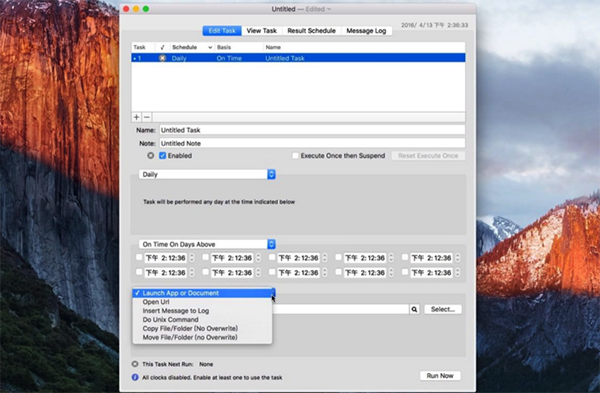This screenshot has width=600, height=393.
Task: Switch to the Edit Task tab
Action: point(222,31)
